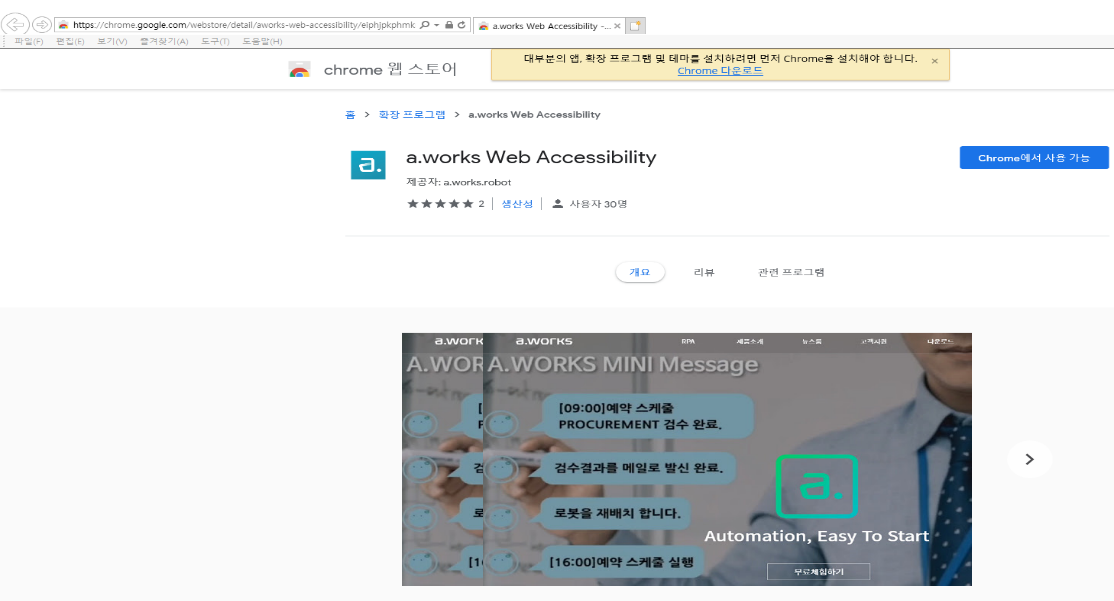Go back with the browser back arrow
The width and height of the screenshot is (1114, 601).
[15, 25]
